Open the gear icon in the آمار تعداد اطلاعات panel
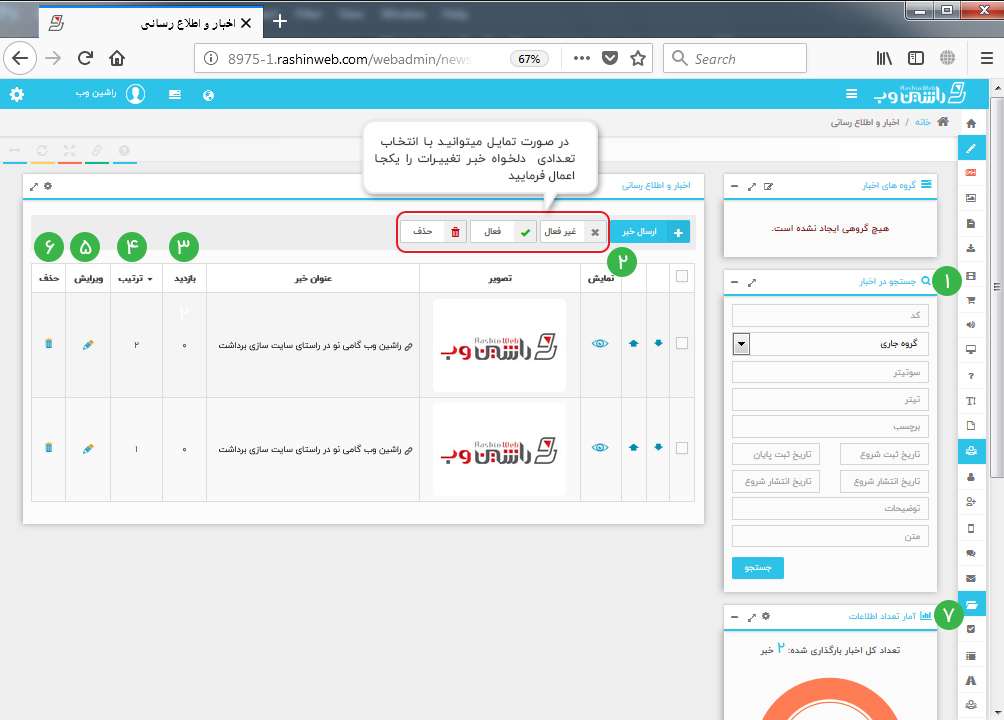 pyautogui.click(x=766, y=616)
